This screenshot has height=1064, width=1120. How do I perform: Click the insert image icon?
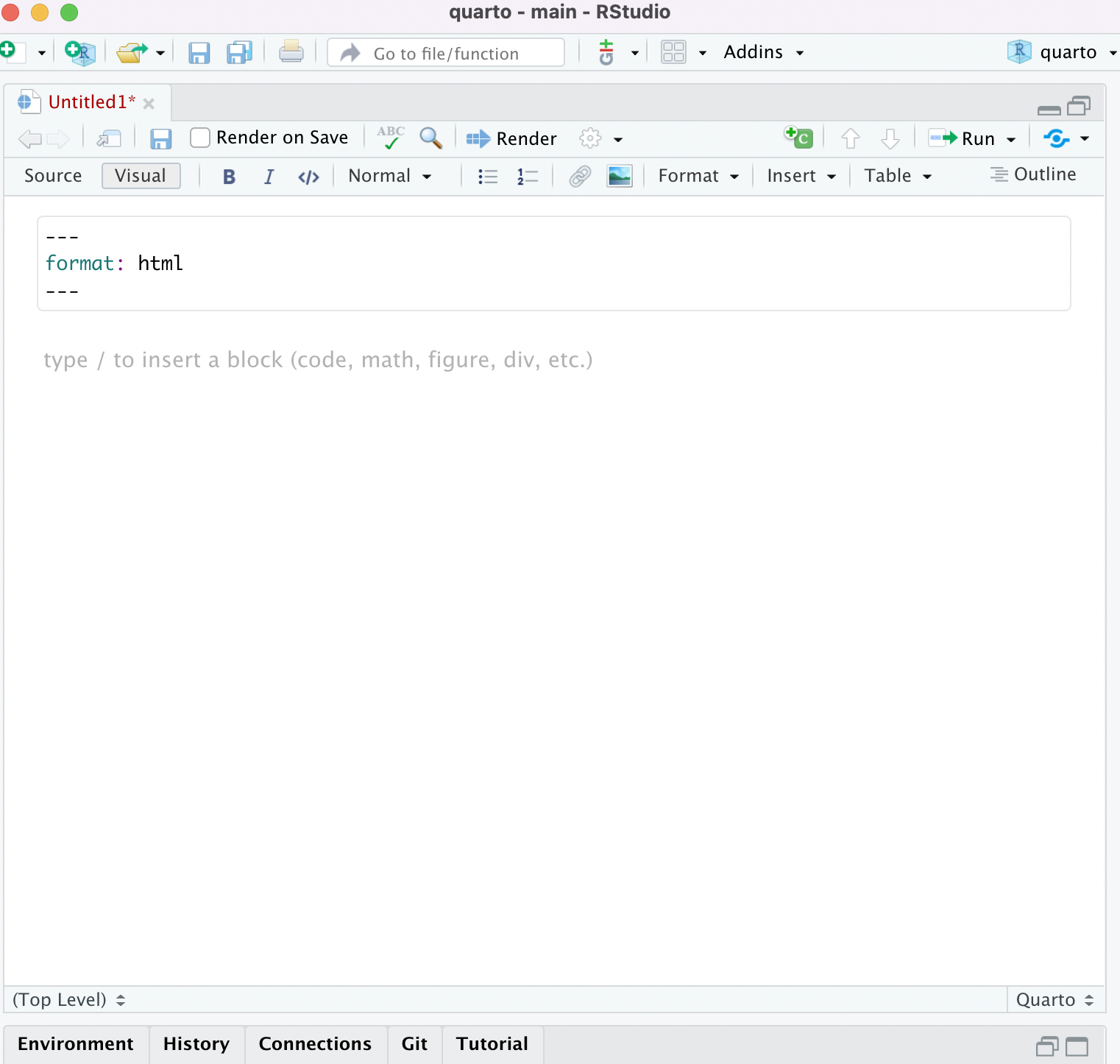click(620, 177)
